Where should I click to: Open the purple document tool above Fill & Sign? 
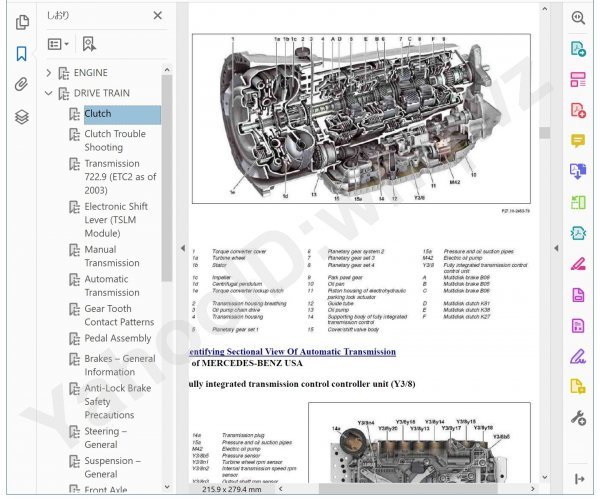coord(578,326)
